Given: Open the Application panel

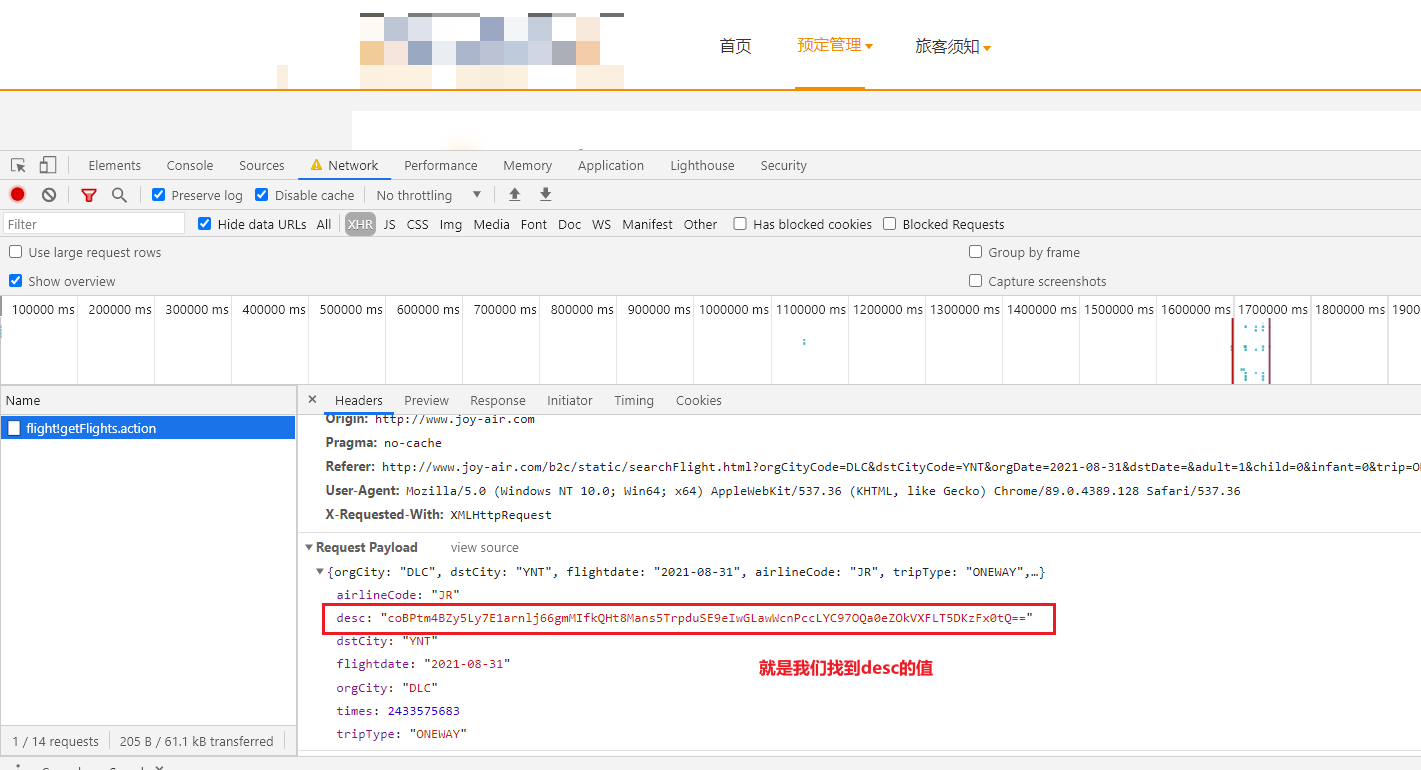Looking at the screenshot, I should click(611, 165).
